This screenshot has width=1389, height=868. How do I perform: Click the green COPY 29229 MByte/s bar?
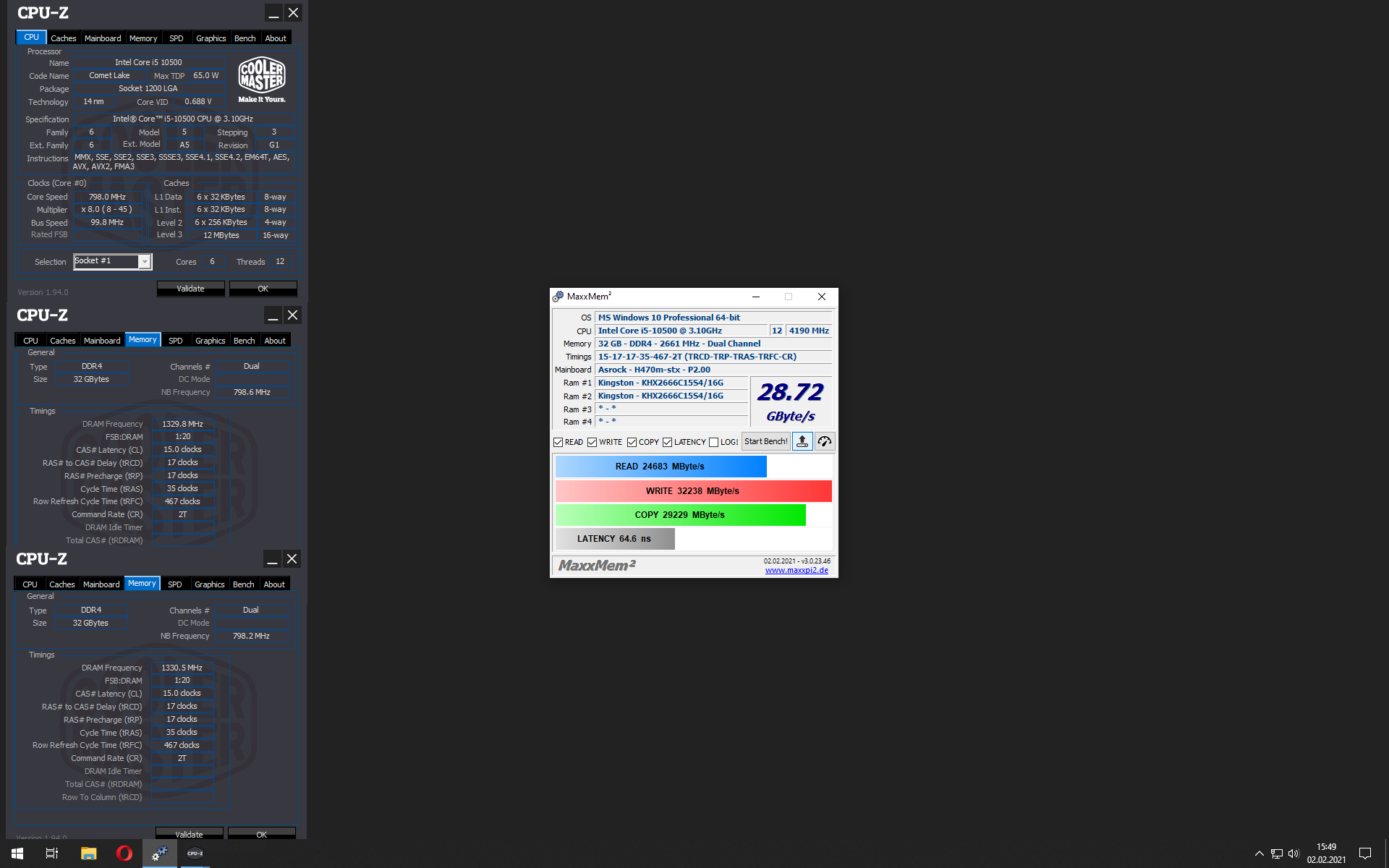[x=680, y=515]
